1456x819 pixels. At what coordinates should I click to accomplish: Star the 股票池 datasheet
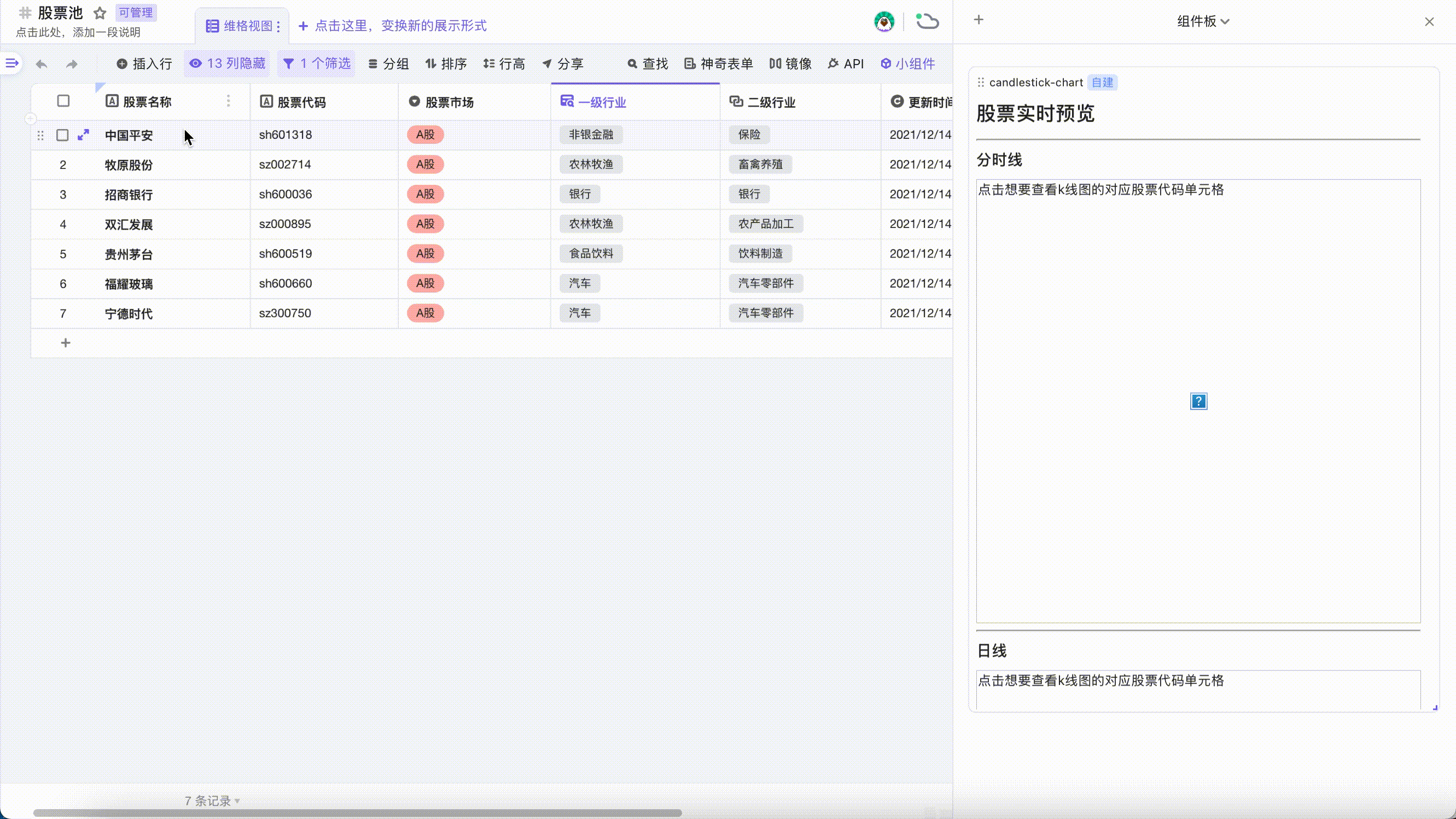coord(100,13)
